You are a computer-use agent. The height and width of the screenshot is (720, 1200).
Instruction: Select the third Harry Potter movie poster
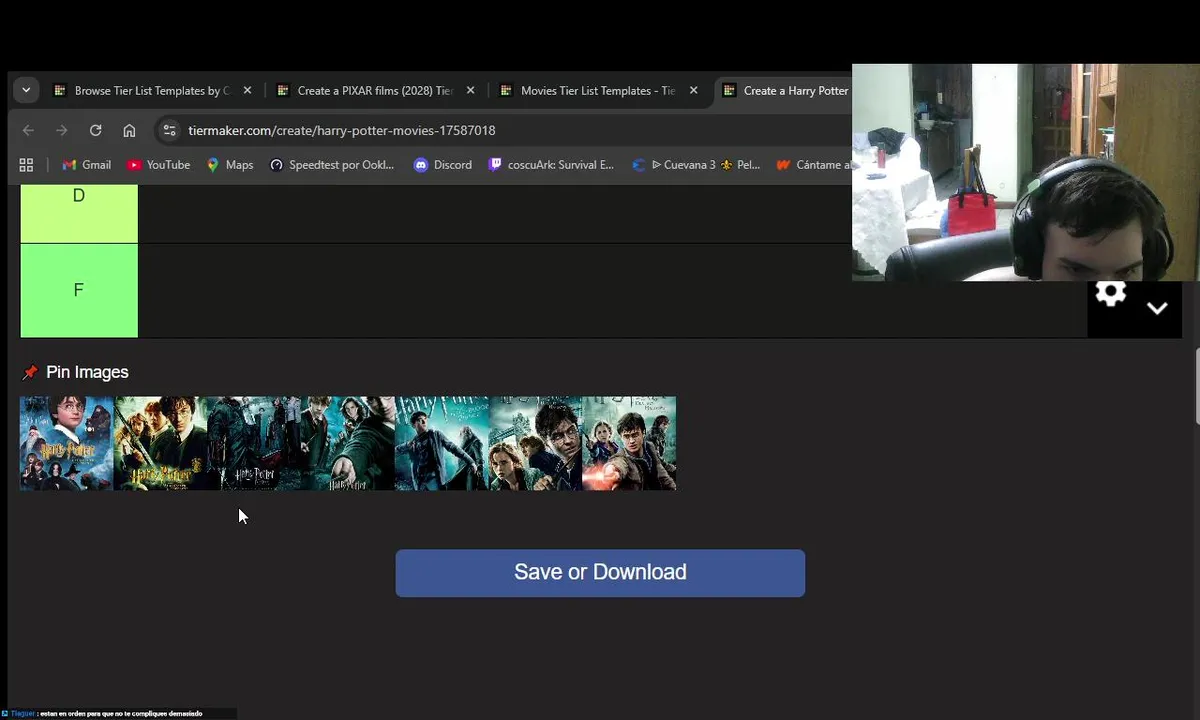click(x=254, y=443)
